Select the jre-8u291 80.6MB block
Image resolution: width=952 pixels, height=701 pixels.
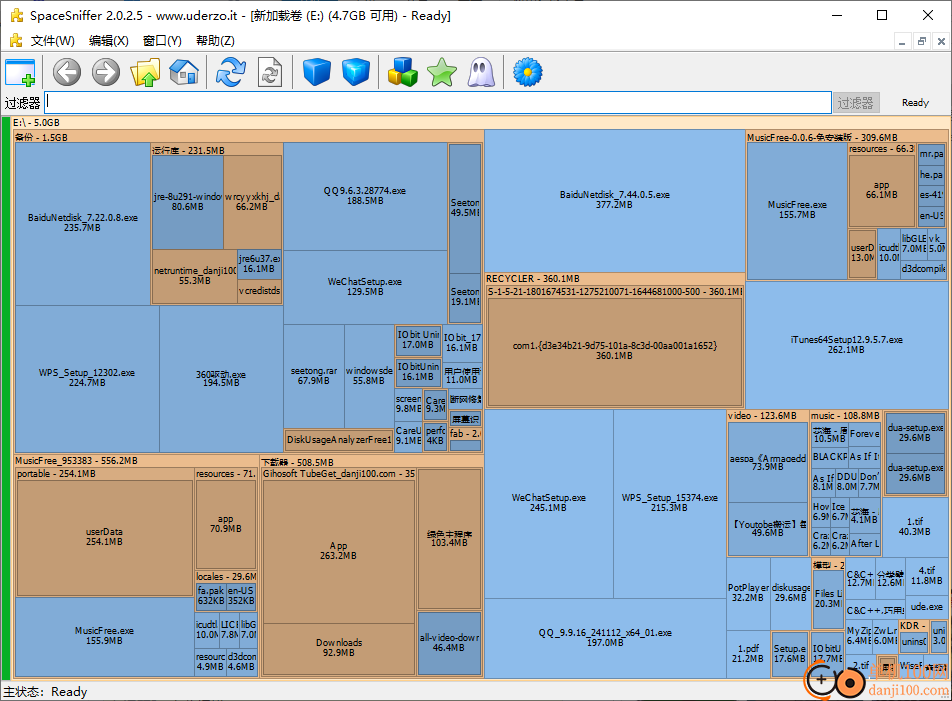(188, 202)
